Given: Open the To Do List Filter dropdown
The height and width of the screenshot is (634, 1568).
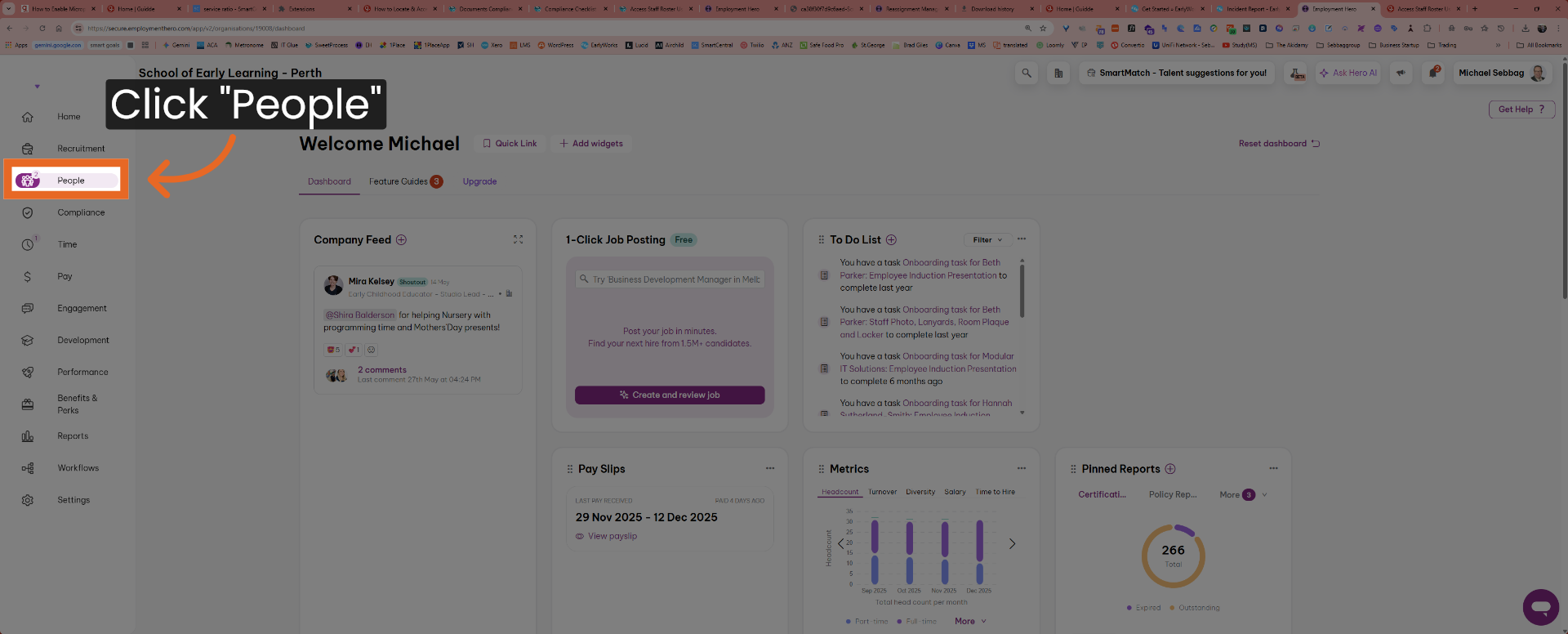Looking at the screenshot, I should (987, 240).
